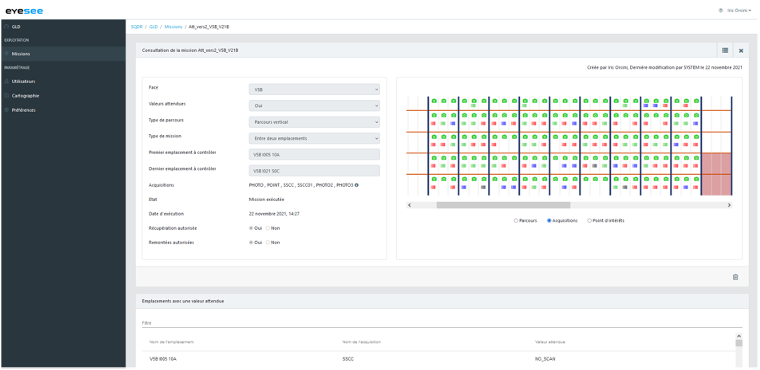Follow the Missions breadcrumb link
Screen dimensions: 760x370
[x=173, y=27]
